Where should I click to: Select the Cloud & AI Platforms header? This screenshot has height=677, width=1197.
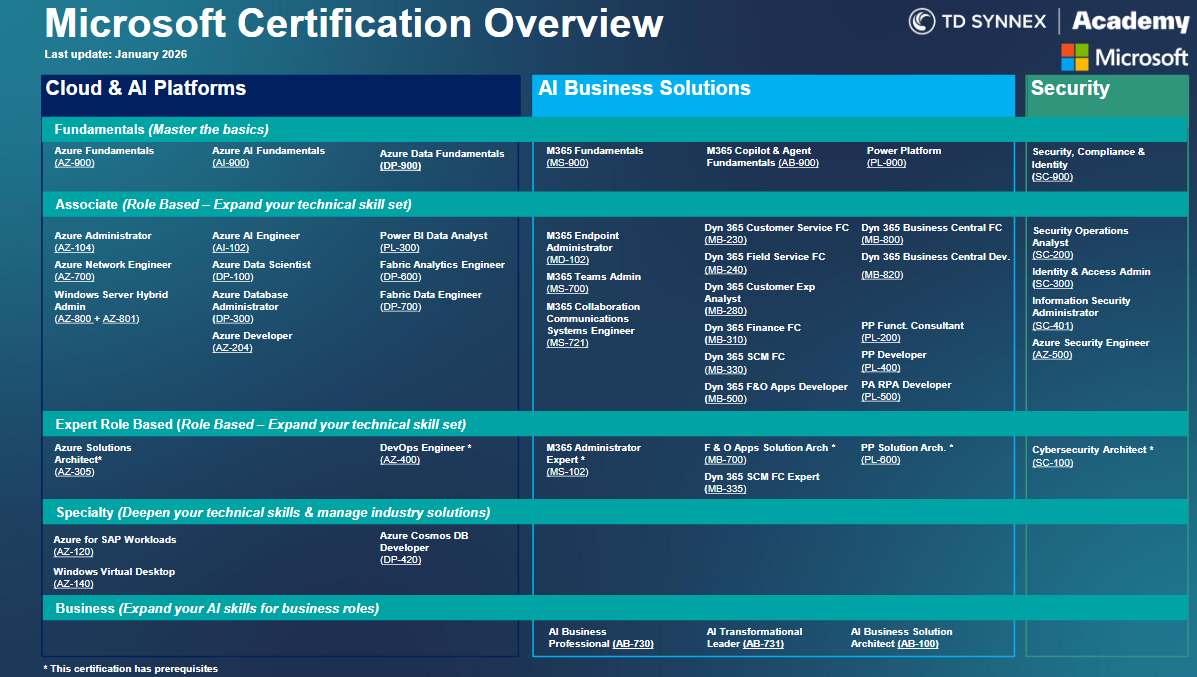pyautogui.click(x=146, y=88)
